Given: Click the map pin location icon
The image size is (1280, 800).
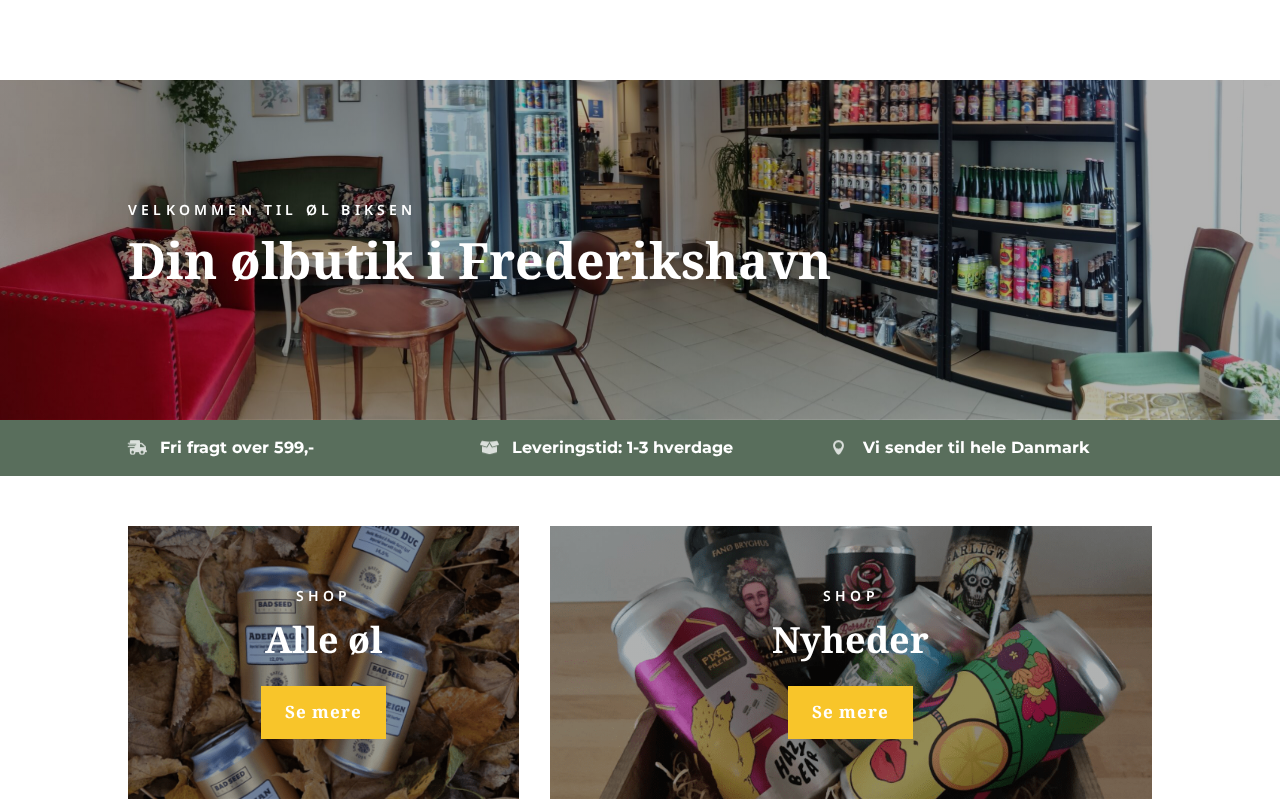Looking at the screenshot, I should [838, 448].
